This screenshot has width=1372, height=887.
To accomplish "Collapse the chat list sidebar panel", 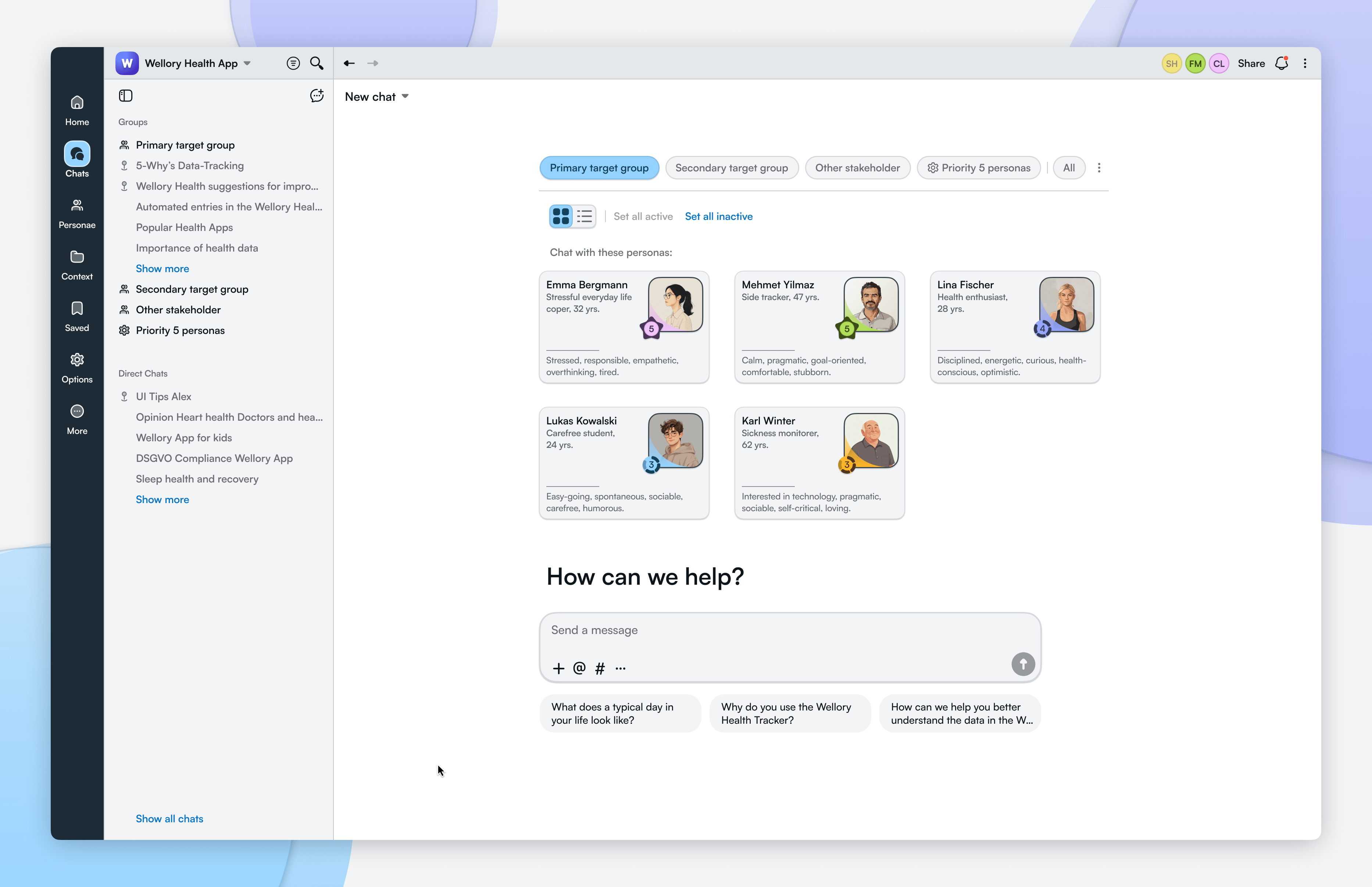I will pos(125,96).
